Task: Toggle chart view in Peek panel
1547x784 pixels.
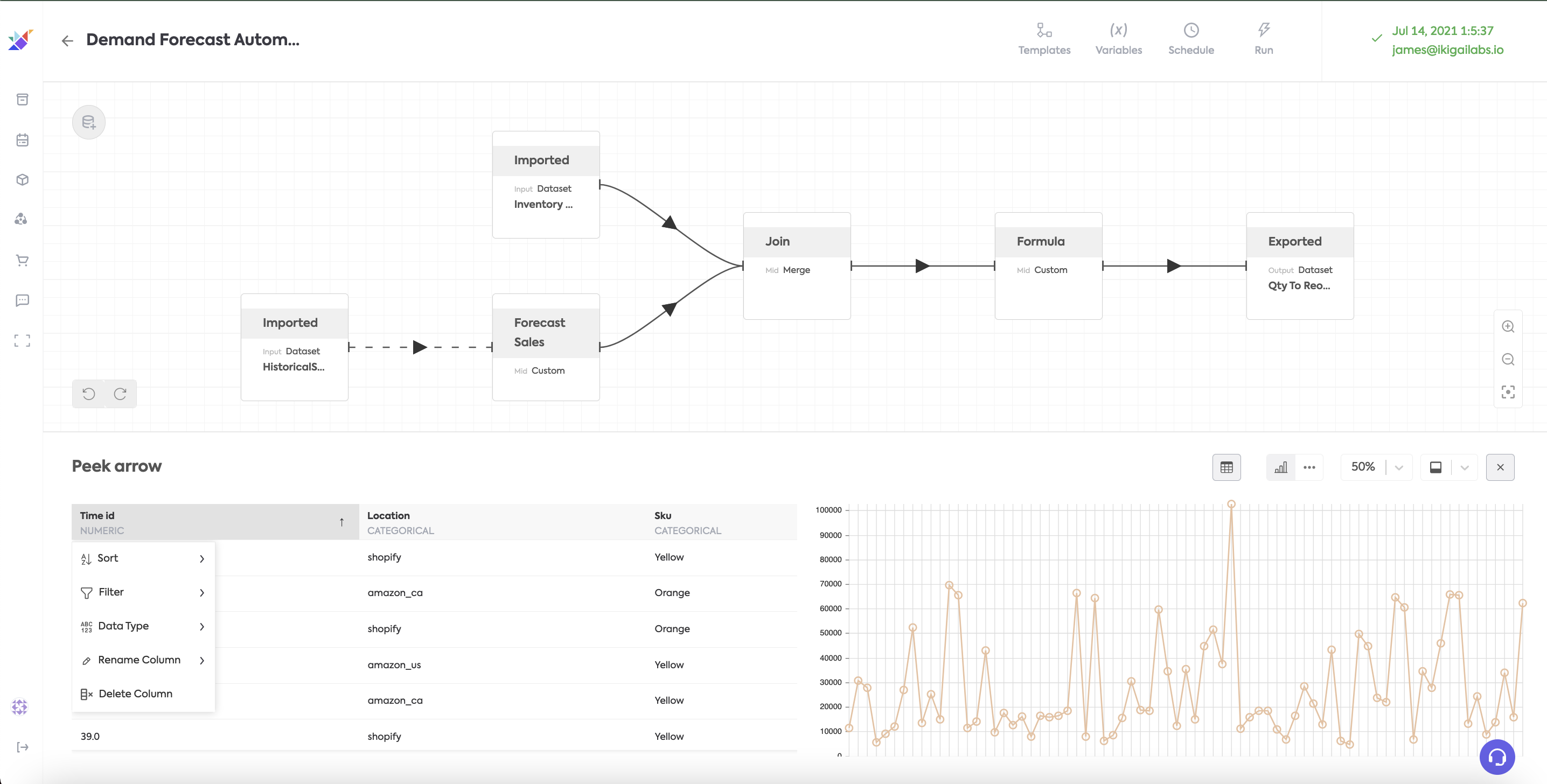Action: pos(1280,467)
